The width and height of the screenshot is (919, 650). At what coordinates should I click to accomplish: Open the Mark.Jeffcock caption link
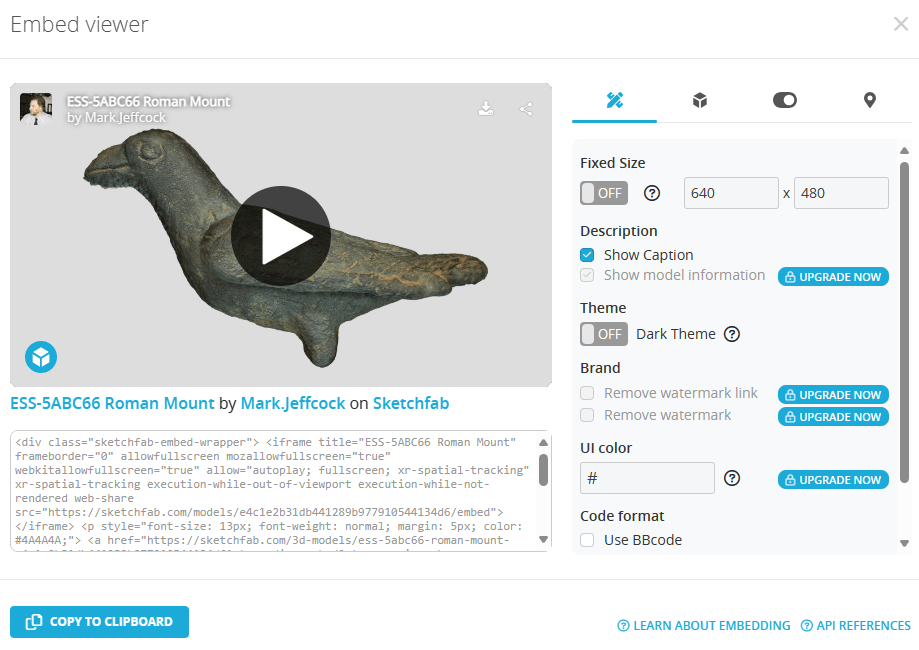293,403
